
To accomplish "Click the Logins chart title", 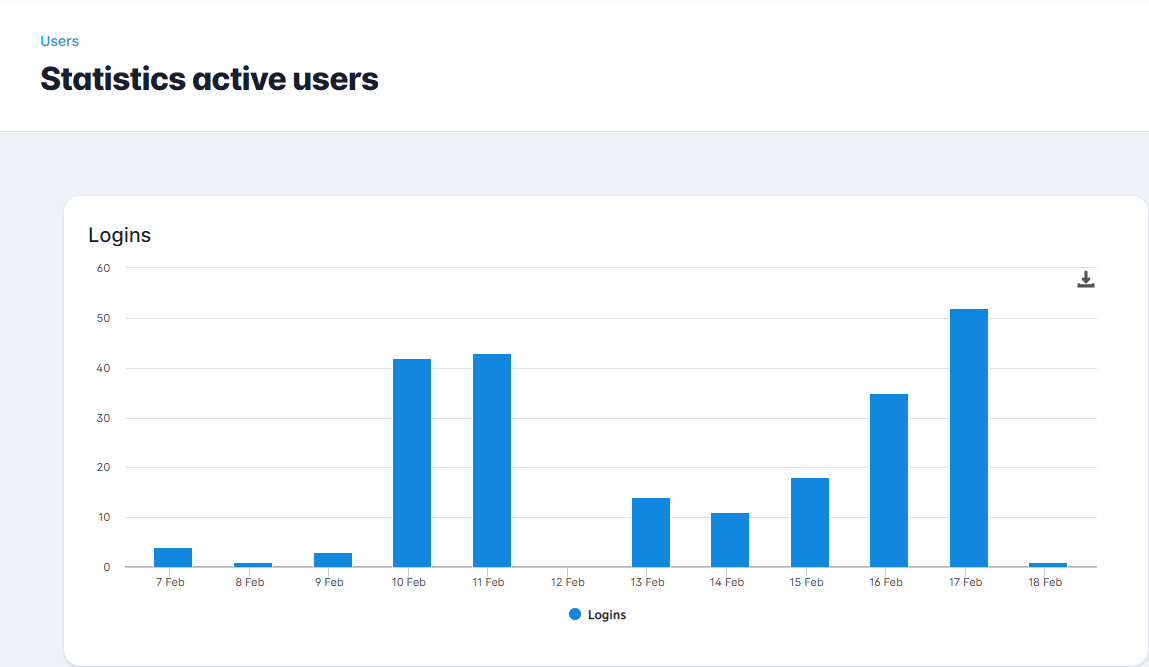I will pos(120,236).
